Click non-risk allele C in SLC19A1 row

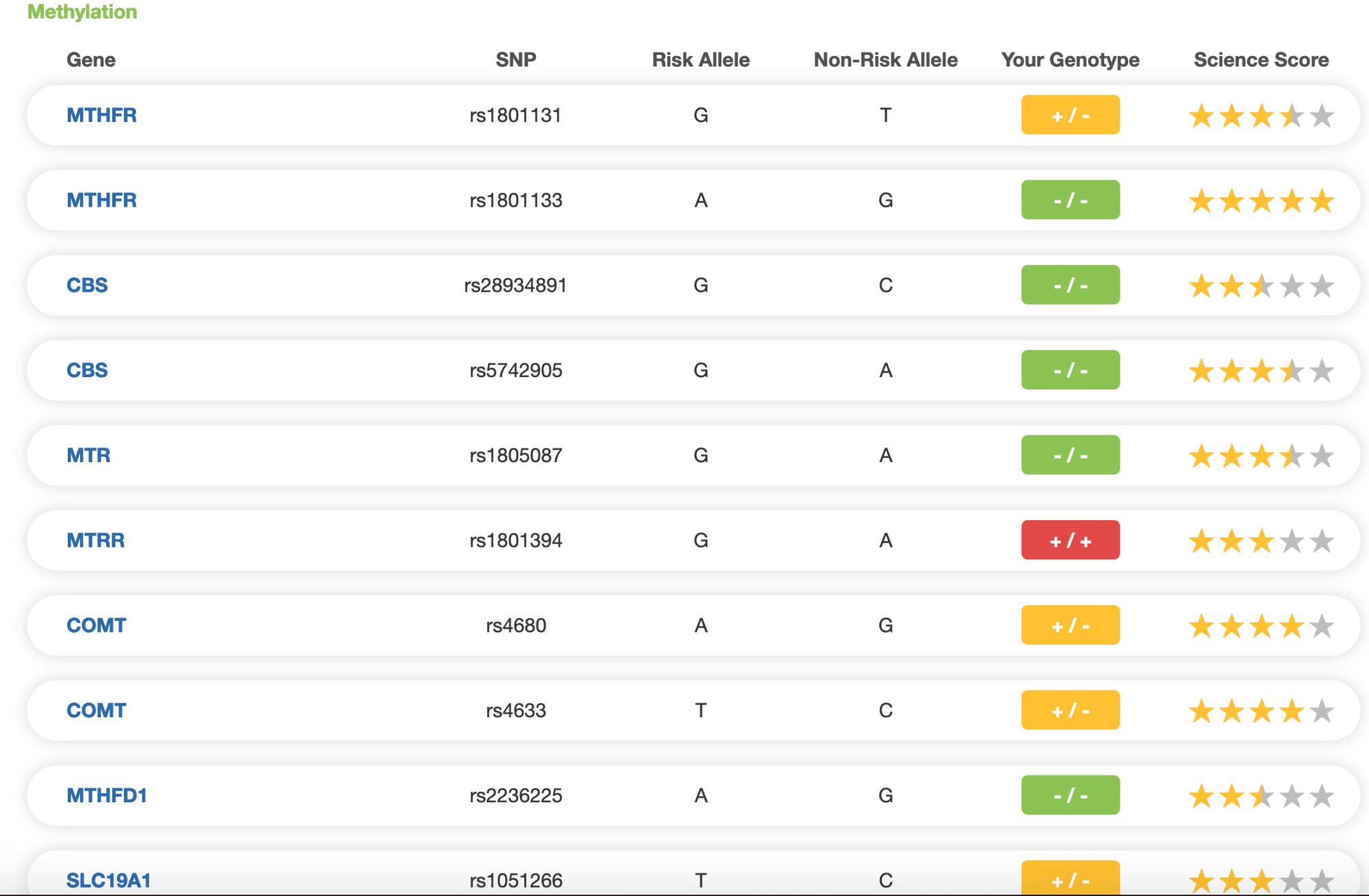pos(886,880)
